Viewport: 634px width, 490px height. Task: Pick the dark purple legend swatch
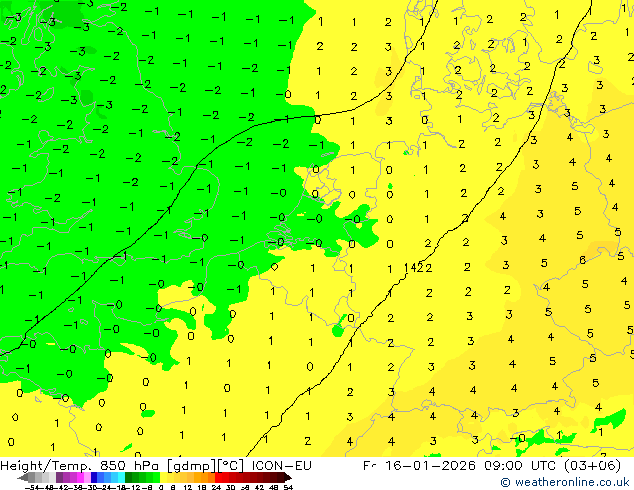(x=59, y=477)
